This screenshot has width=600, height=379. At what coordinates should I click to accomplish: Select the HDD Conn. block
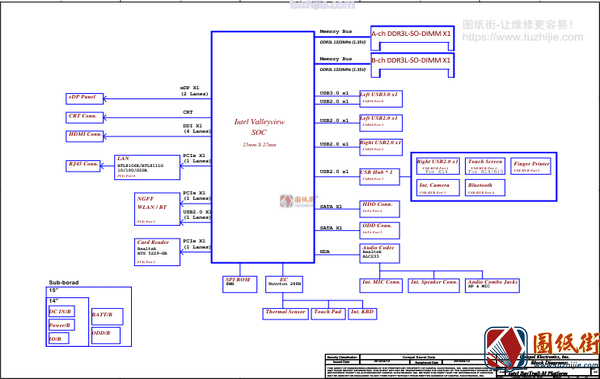point(380,209)
